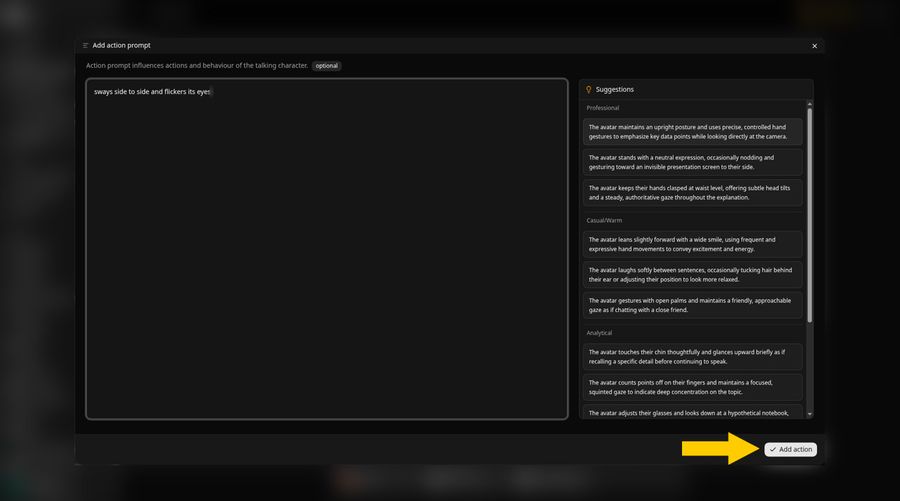The image size is (900, 501).
Task: Click the Suggestions panel scrollbar thumb
Action: click(x=810, y=215)
